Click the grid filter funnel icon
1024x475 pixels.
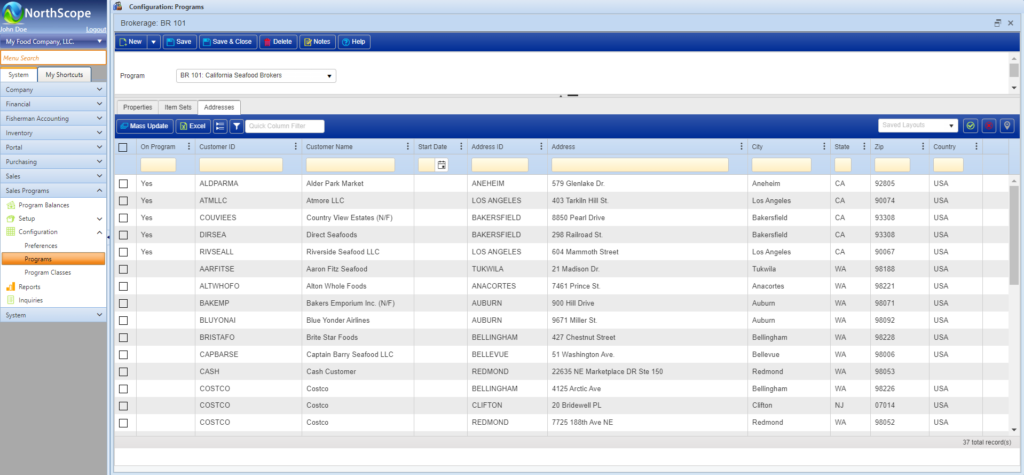[x=236, y=126]
